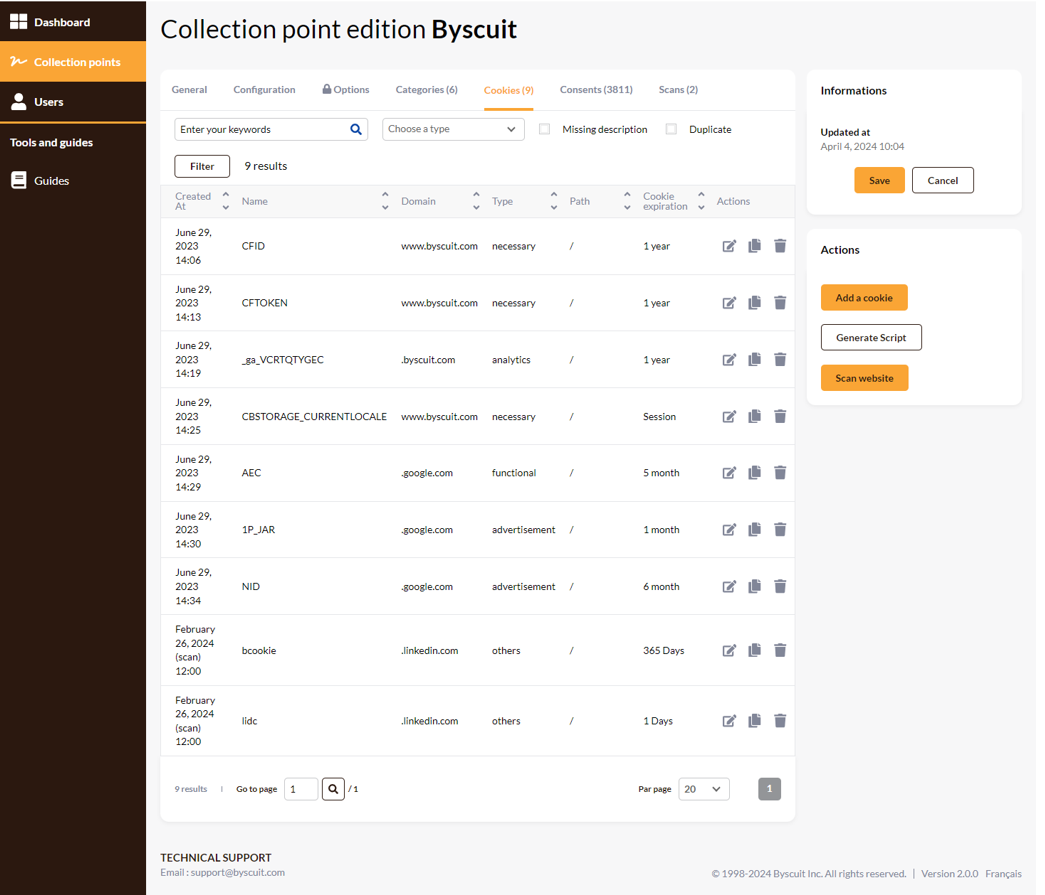Duplicate the 1P_JAR cookie
1045x895 pixels.
(754, 530)
